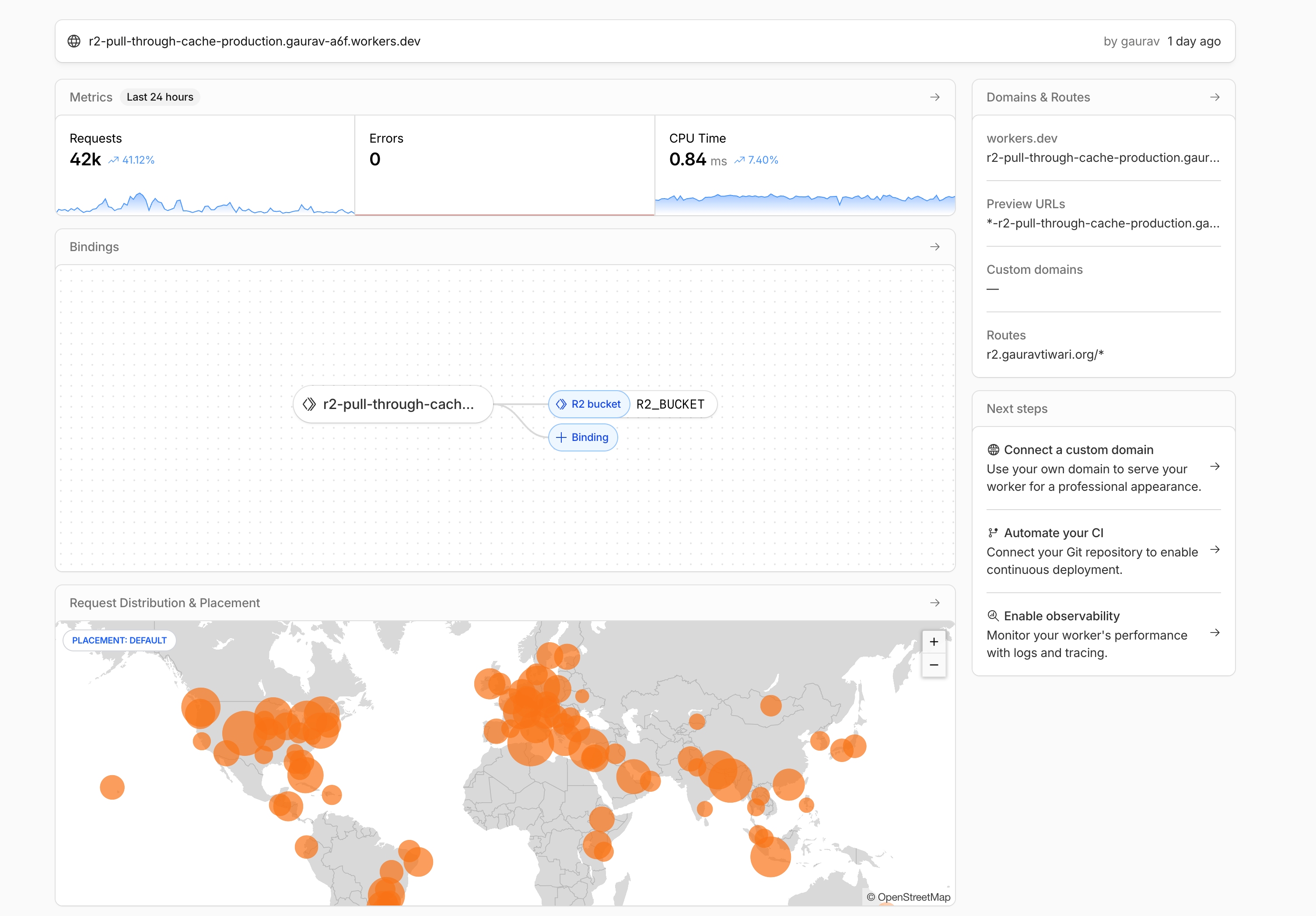This screenshot has width=1316, height=916.
Task: Click the Enable observability magnifier icon
Action: click(x=992, y=615)
